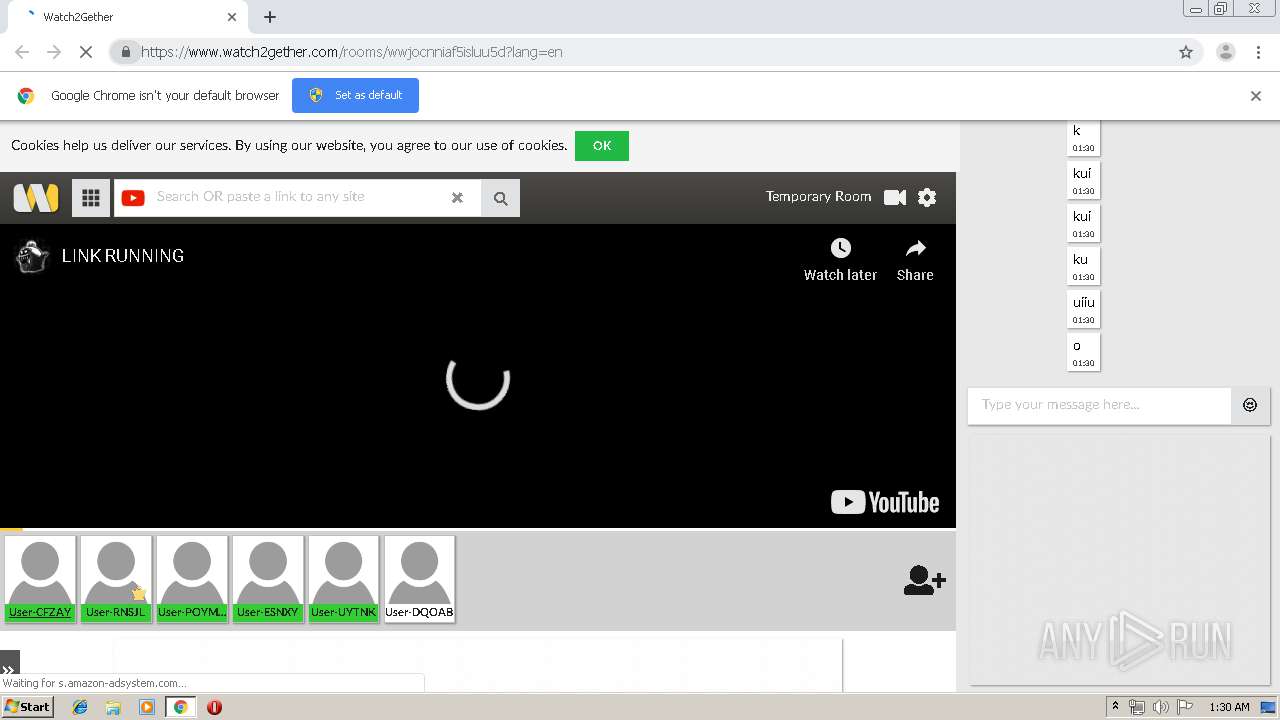Click the chat message 'o'
Screen dimensions: 1280x720
[1084, 353]
